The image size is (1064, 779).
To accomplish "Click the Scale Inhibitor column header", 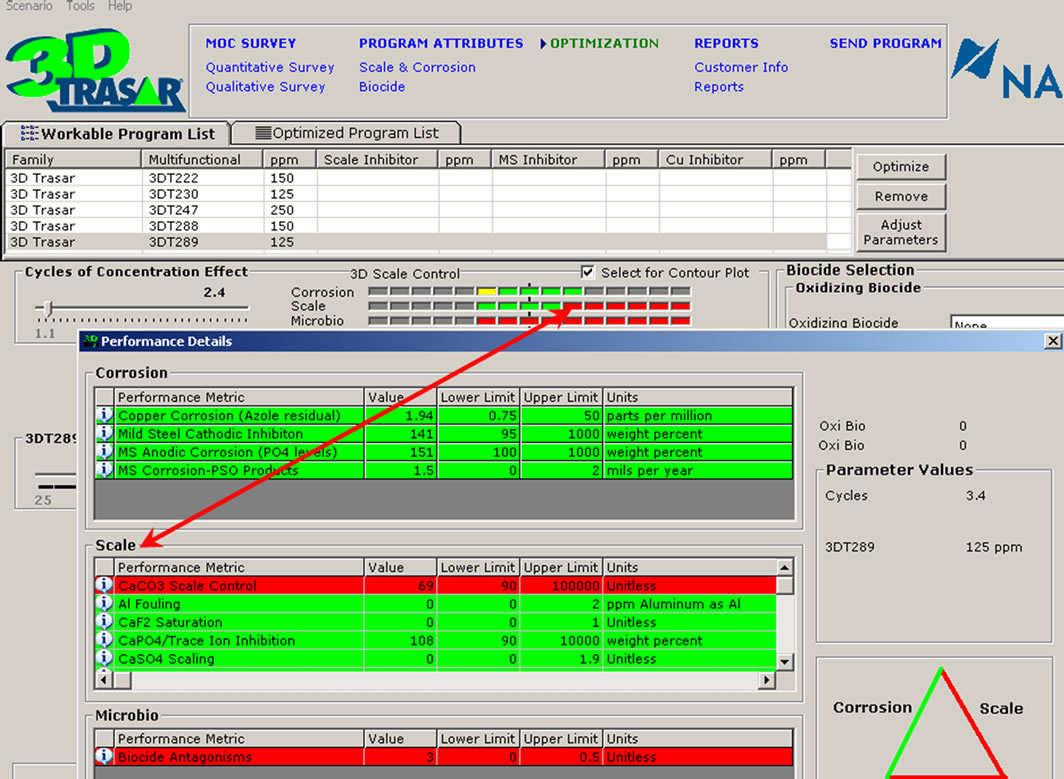I will point(377,159).
